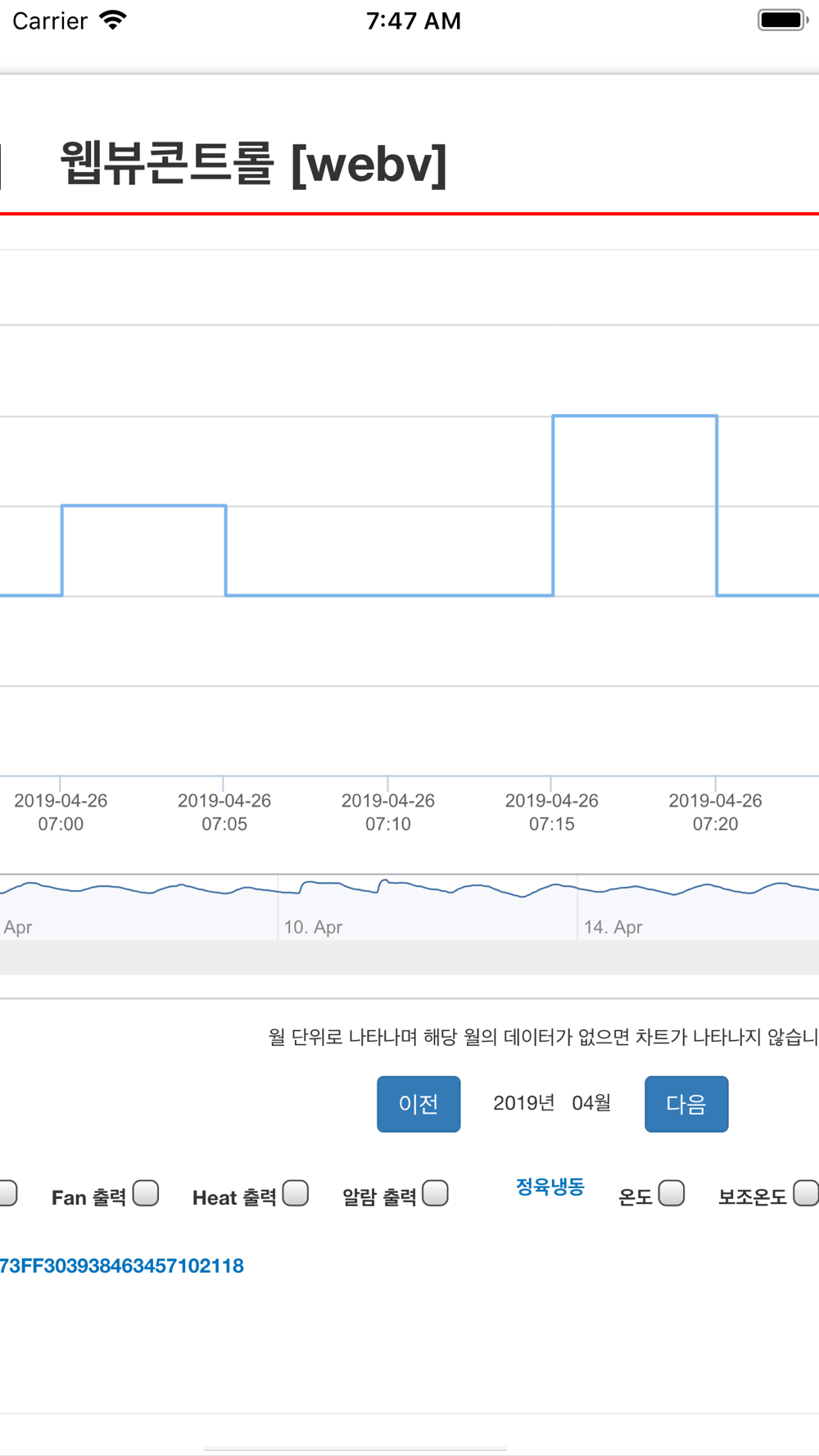Toggle the 알람 출력 checkbox
This screenshot has height=1456, width=819.
click(436, 1193)
